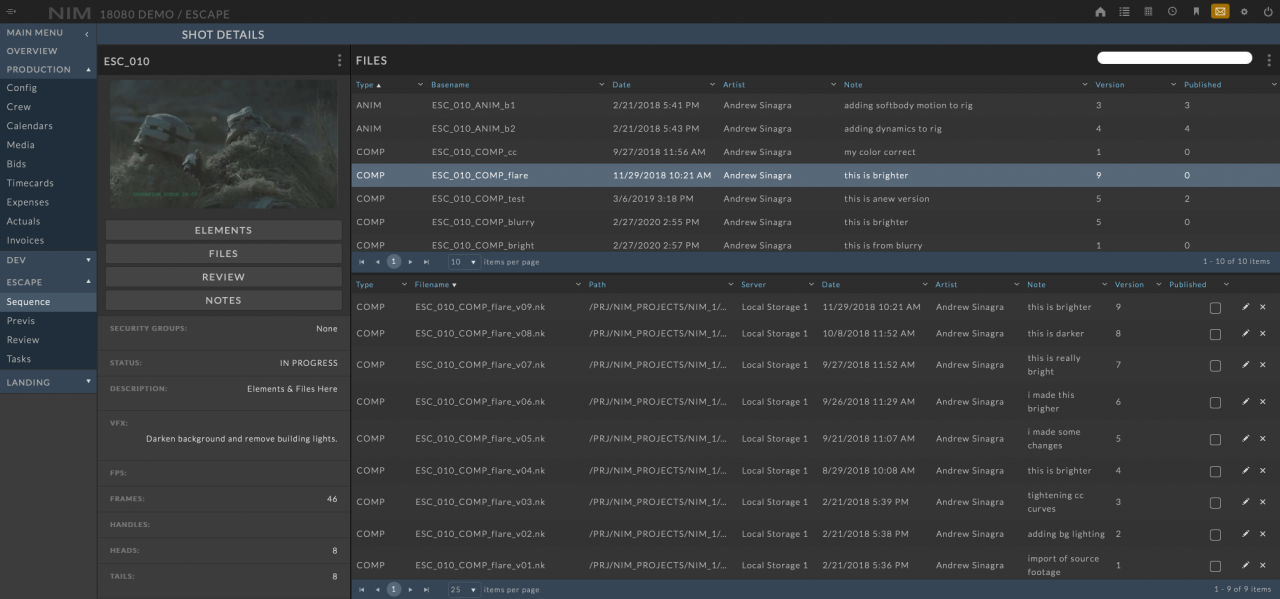The height and width of the screenshot is (599, 1280).
Task: Enable Published checkbox for flare_v01.nk
Action: click(1215, 566)
